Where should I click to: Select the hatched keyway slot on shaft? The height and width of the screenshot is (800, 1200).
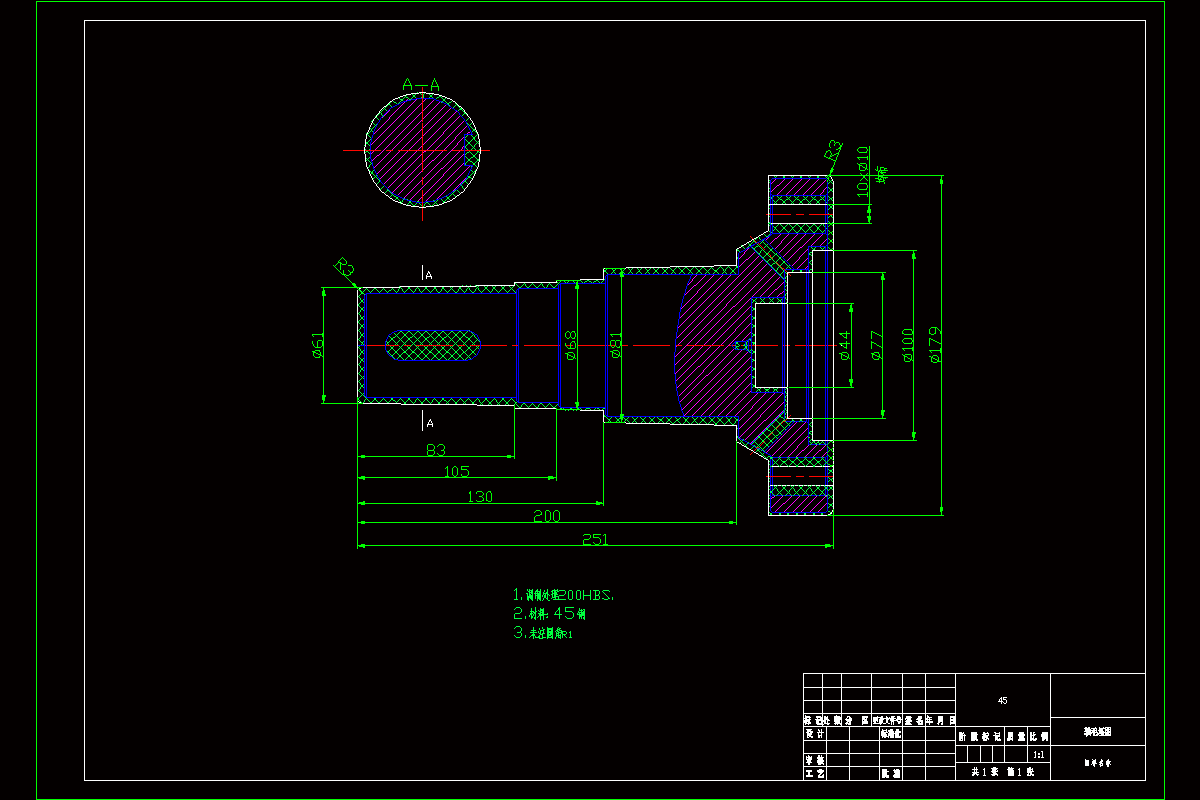[x=433, y=345]
